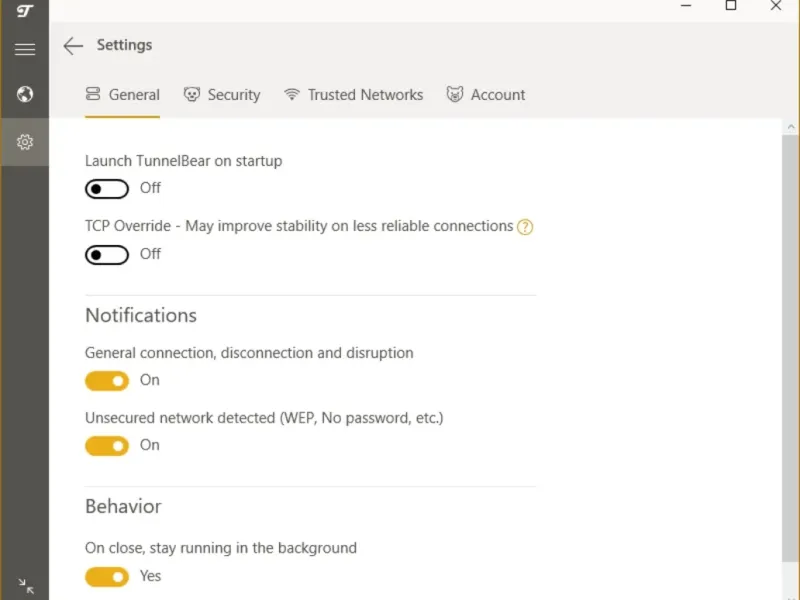The image size is (800, 600).
Task: Click the Notifications section heading
Action: coord(141,315)
